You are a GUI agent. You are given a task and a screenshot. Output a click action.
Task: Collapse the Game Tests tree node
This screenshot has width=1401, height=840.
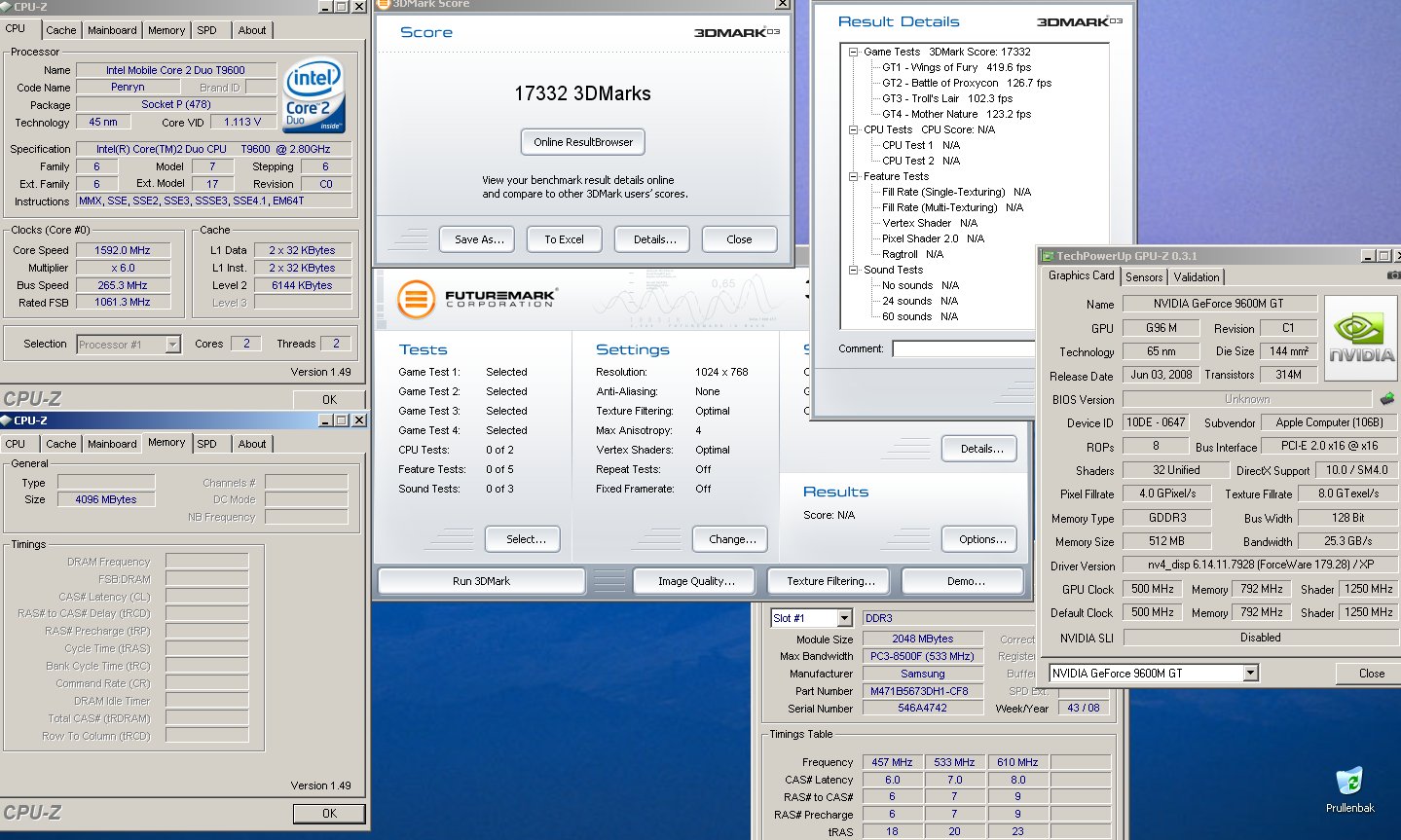pyautogui.click(x=854, y=52)
